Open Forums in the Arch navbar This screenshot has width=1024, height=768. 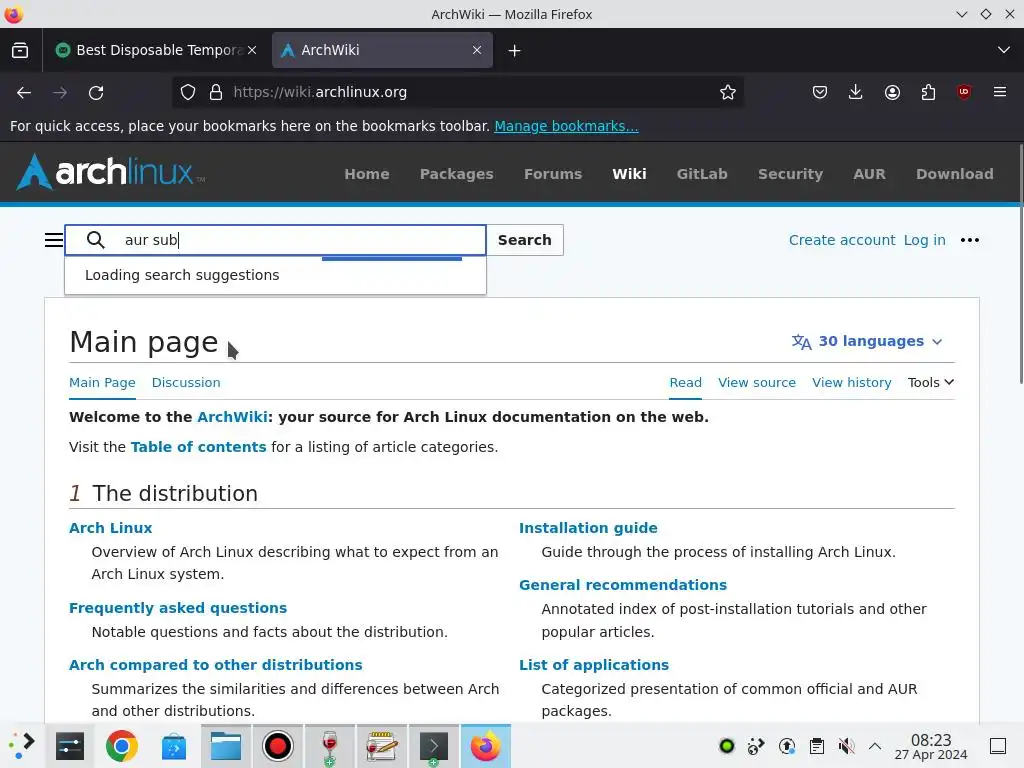click(x=553, y=174)
